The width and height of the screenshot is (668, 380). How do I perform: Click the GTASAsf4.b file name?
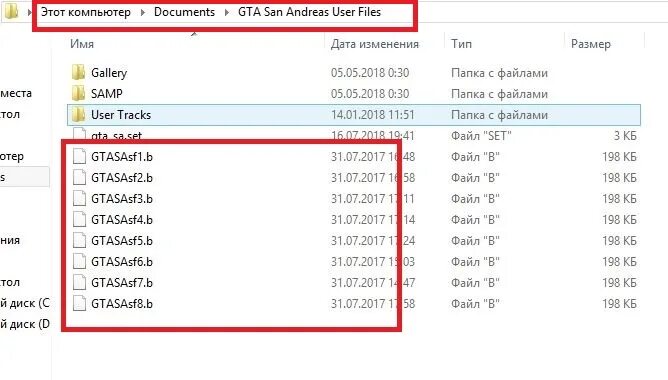[x=122, y=220]
